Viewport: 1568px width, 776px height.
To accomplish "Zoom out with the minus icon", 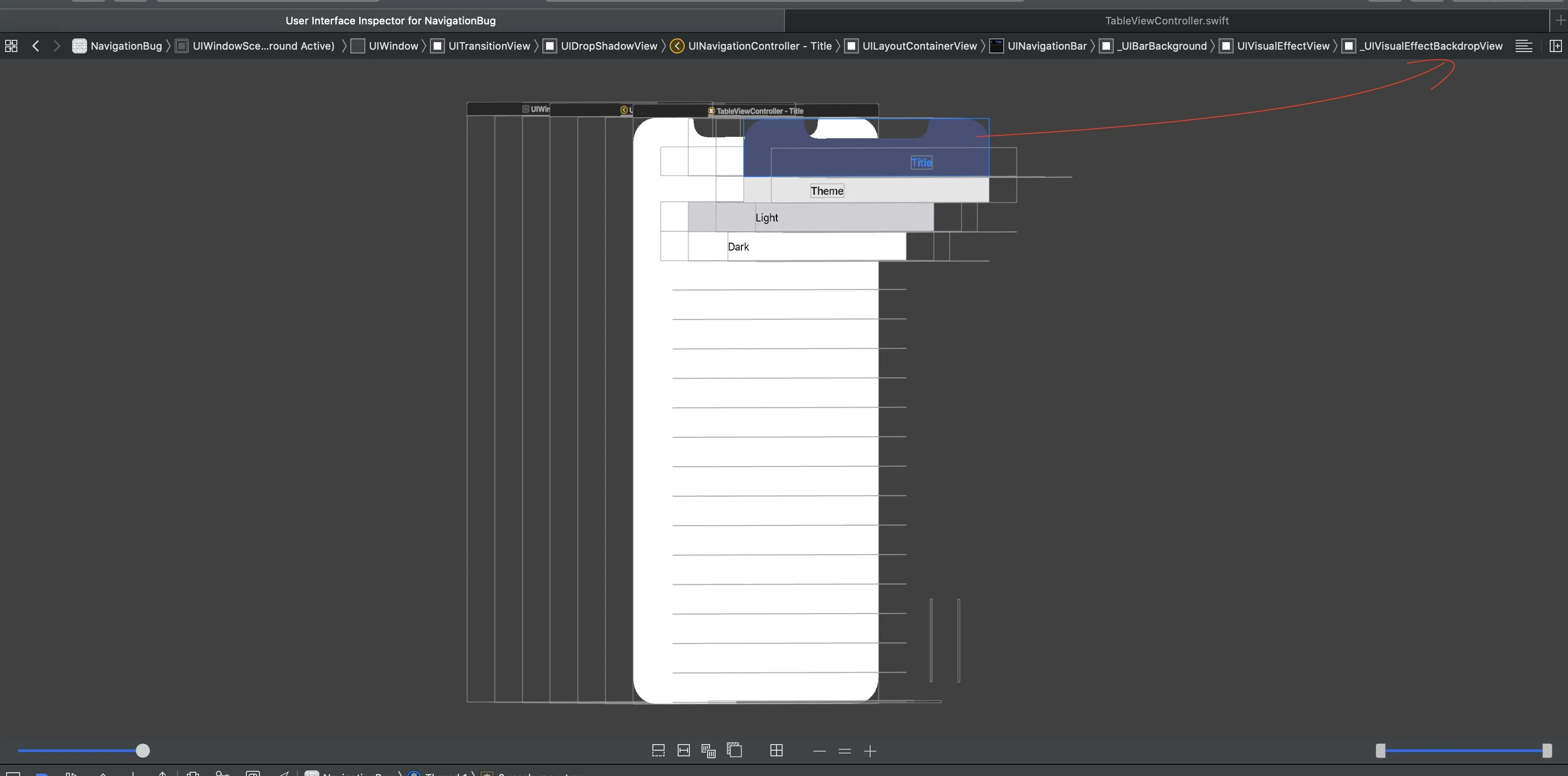I will click(819, 751).
